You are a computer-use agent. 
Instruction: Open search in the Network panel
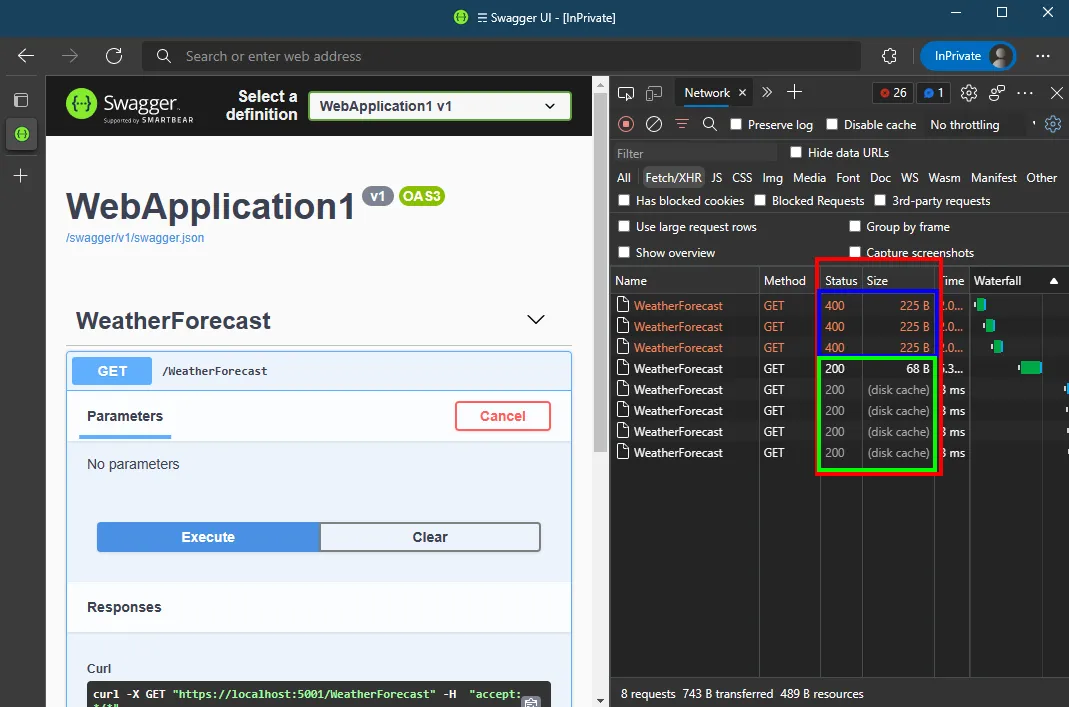click(710, 124)
